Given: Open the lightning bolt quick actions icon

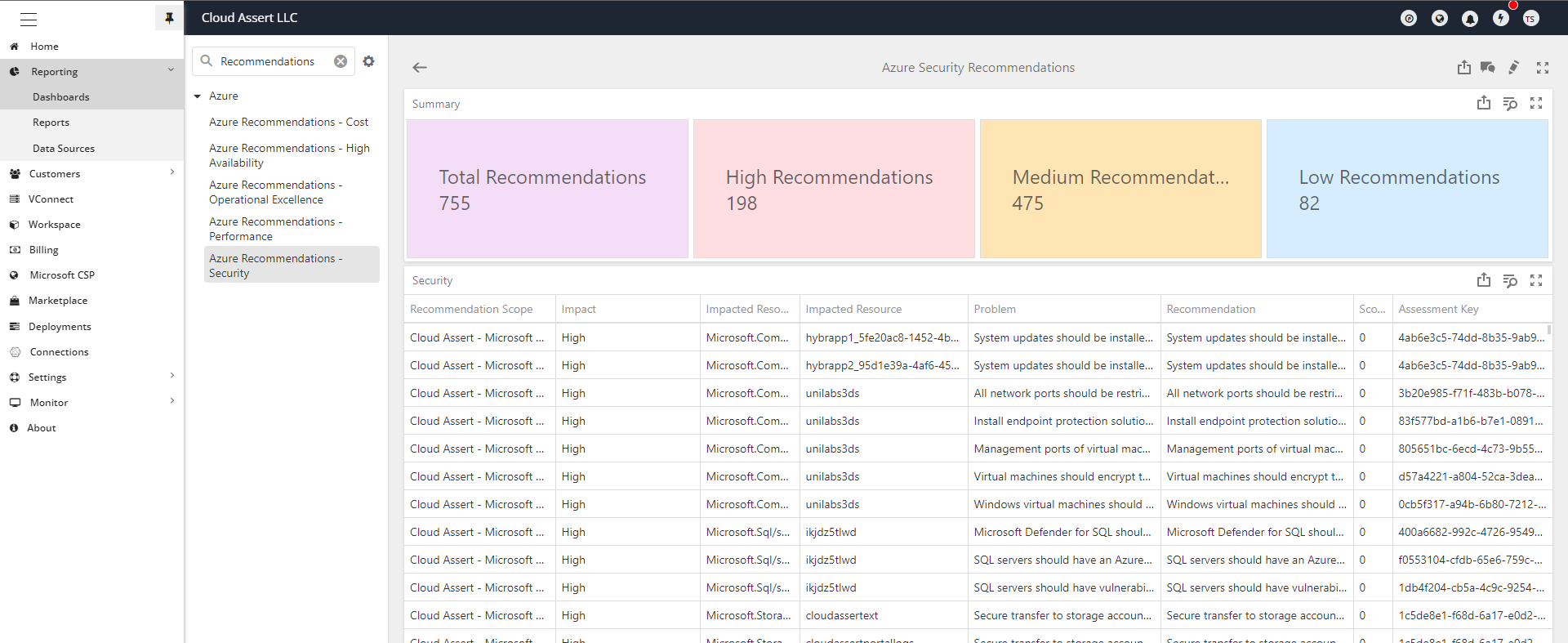Looking at the screenshot, I should (1500, 19).
